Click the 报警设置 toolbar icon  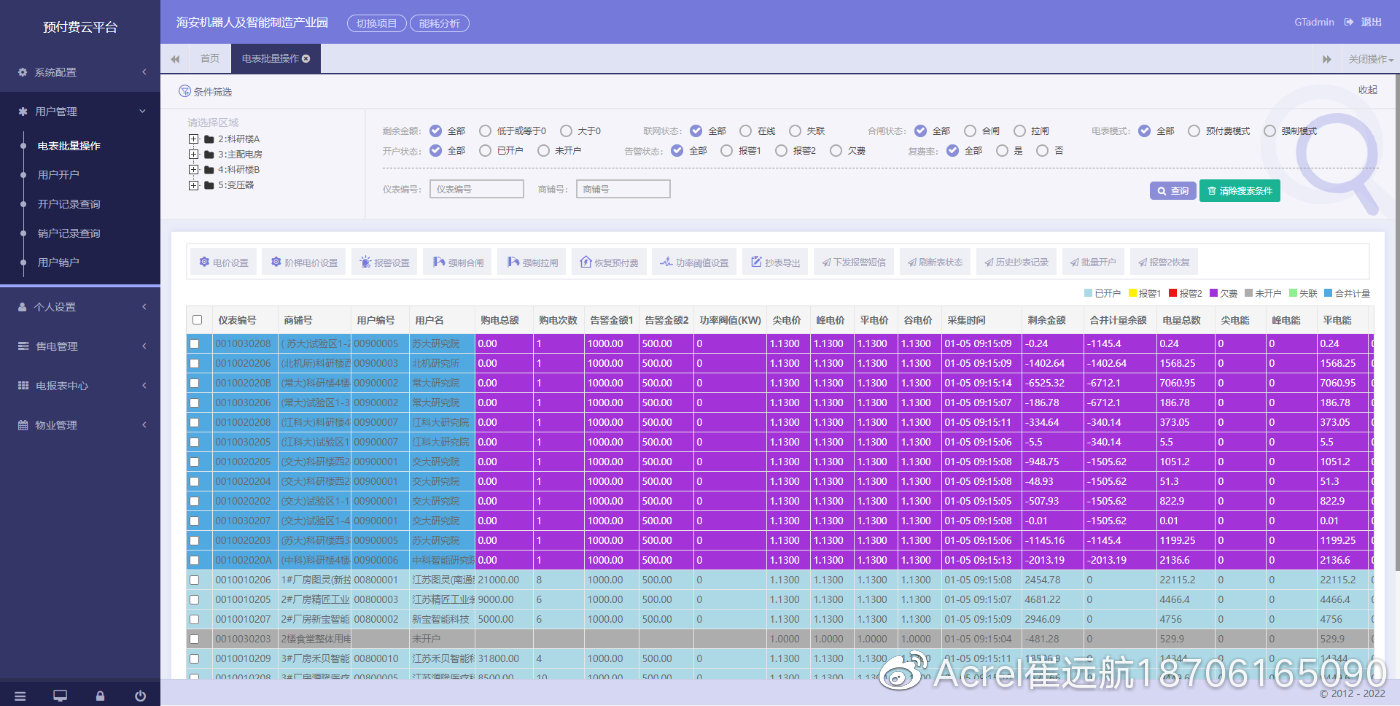(x=383, y=263)
